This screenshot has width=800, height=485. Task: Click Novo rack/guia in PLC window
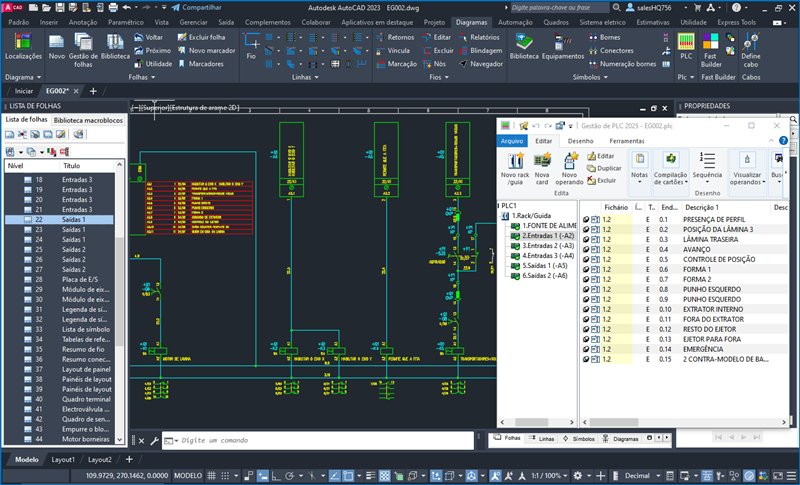coord(515,169)
